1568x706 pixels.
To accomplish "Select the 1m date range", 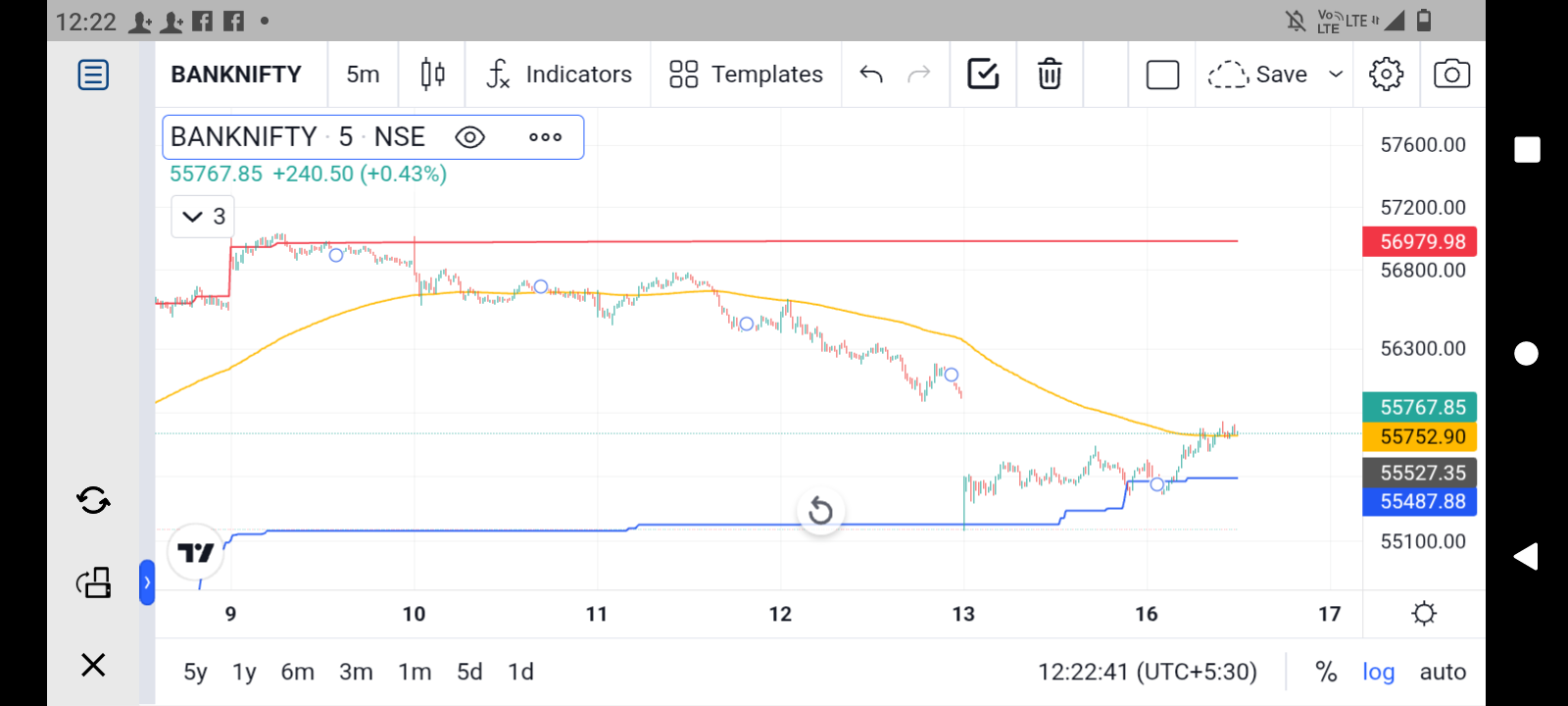I will [x=415, y=672].
